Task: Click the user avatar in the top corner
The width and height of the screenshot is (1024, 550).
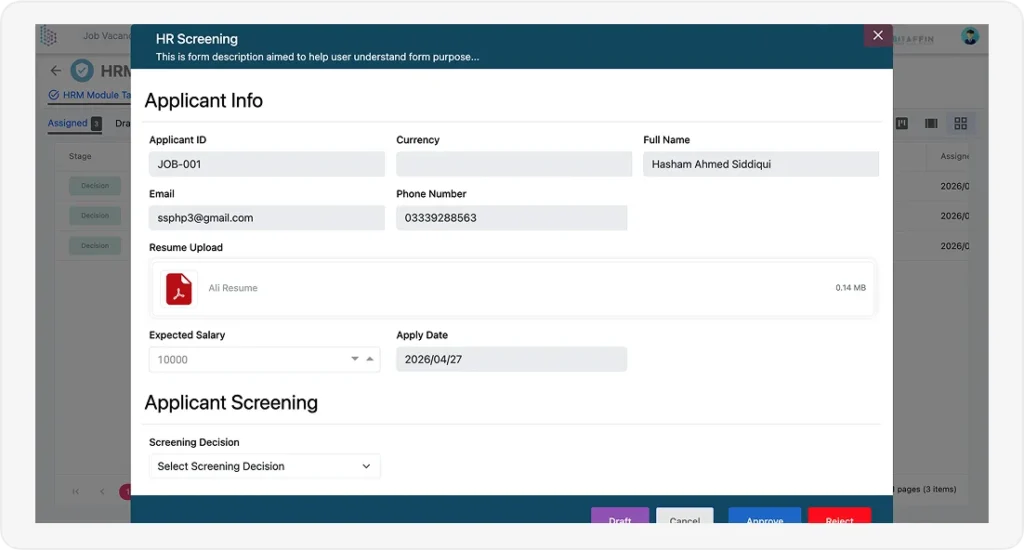Action: pyautogui.click(x=970, y=37)
